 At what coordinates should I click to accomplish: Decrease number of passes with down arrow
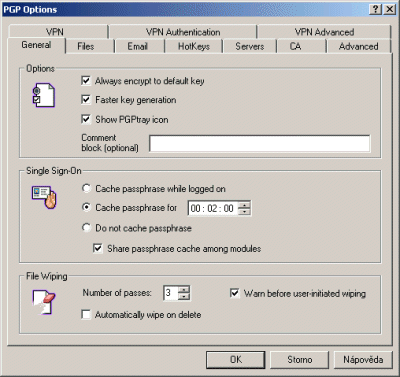pyautogui.click(x=184, y=296)
